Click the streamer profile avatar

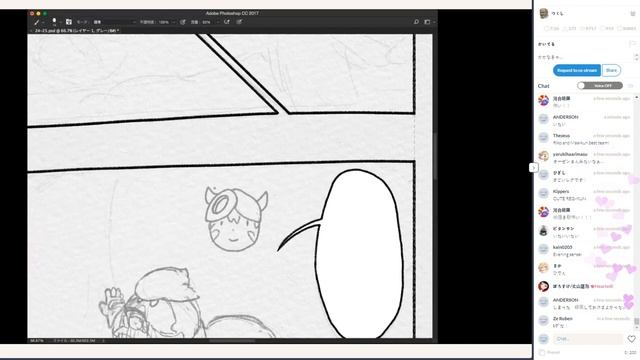tap(544, 13)
